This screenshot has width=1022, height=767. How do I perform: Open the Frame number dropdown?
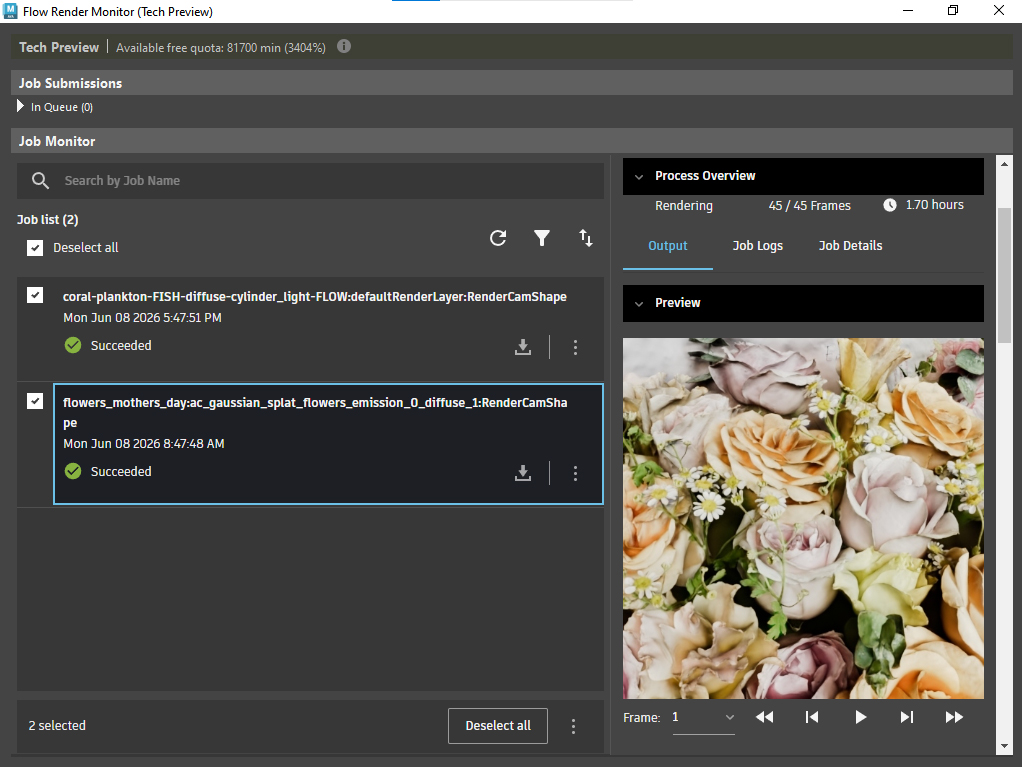pyautogui.click(x=704, y=717)
